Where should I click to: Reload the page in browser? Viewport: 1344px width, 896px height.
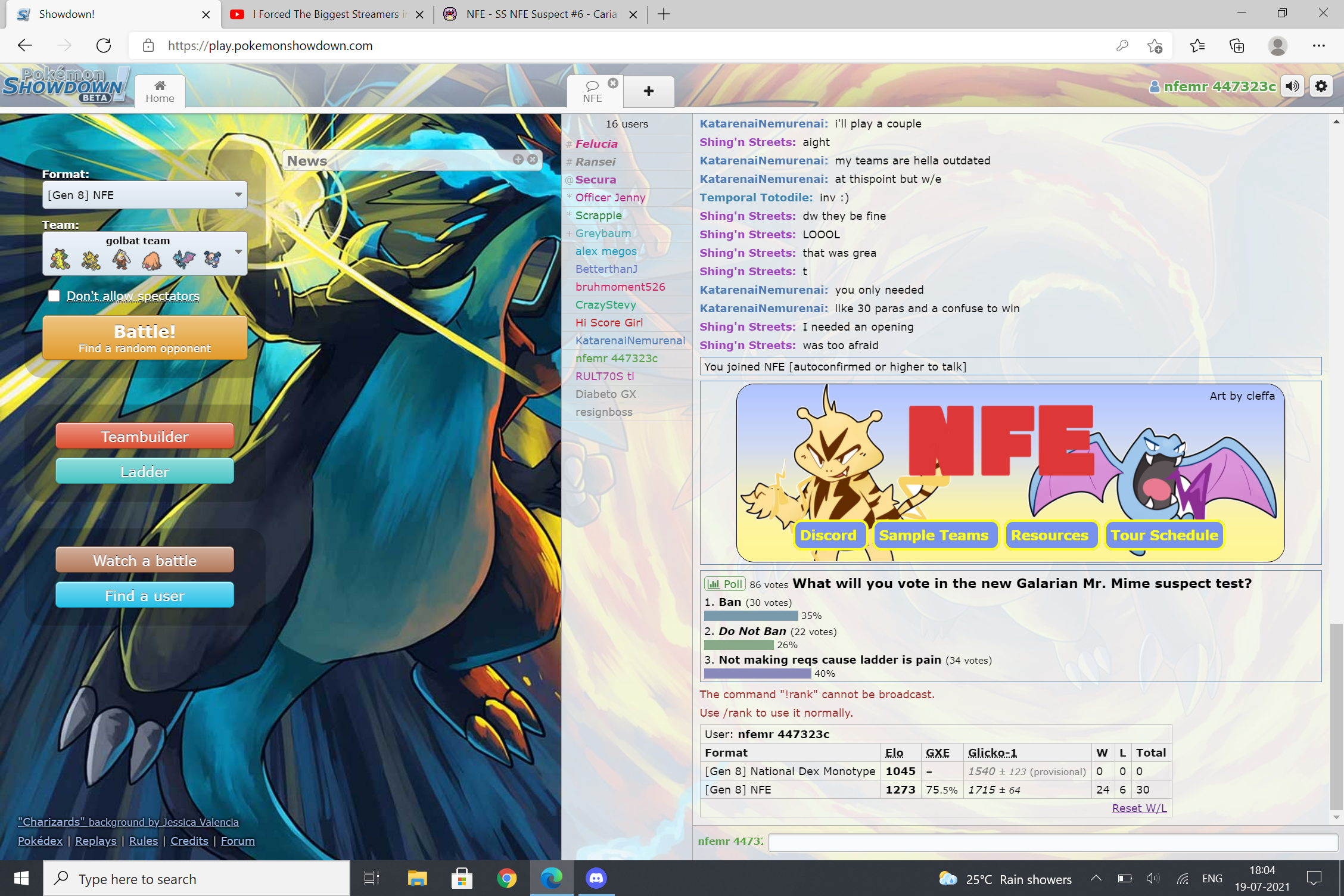tap(104, 46)
